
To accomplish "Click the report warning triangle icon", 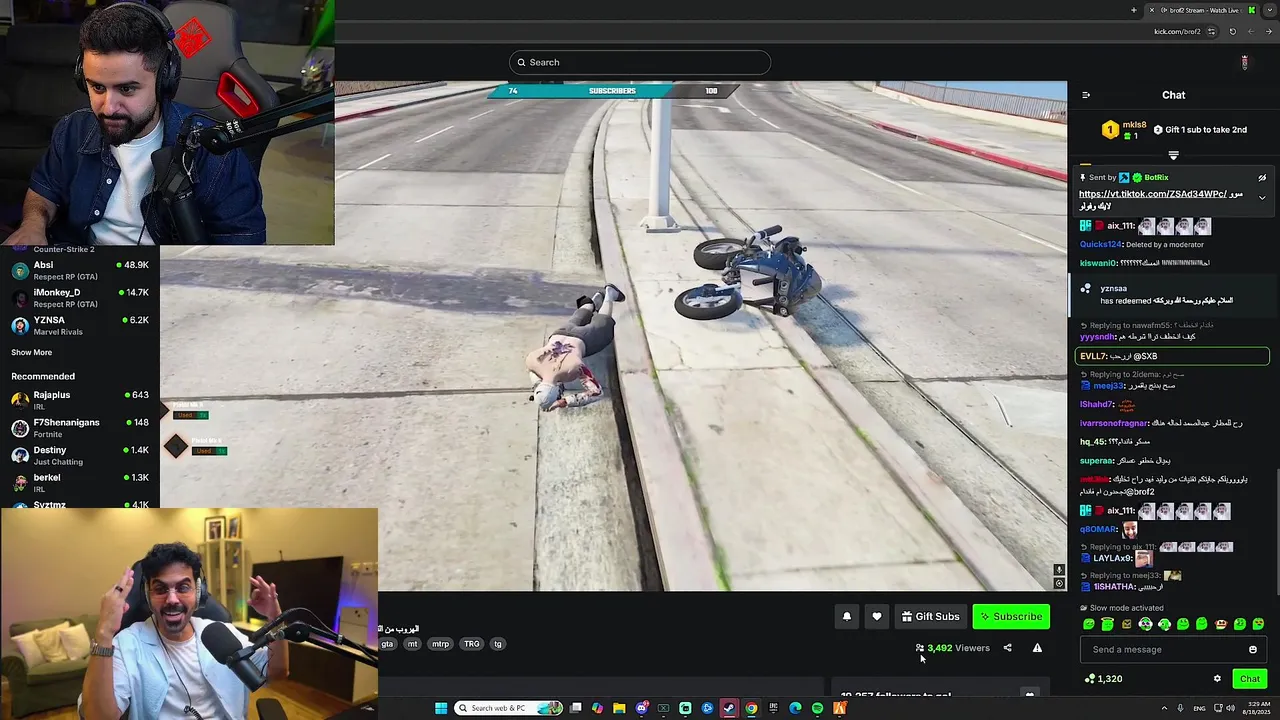I will [1037, 648].
